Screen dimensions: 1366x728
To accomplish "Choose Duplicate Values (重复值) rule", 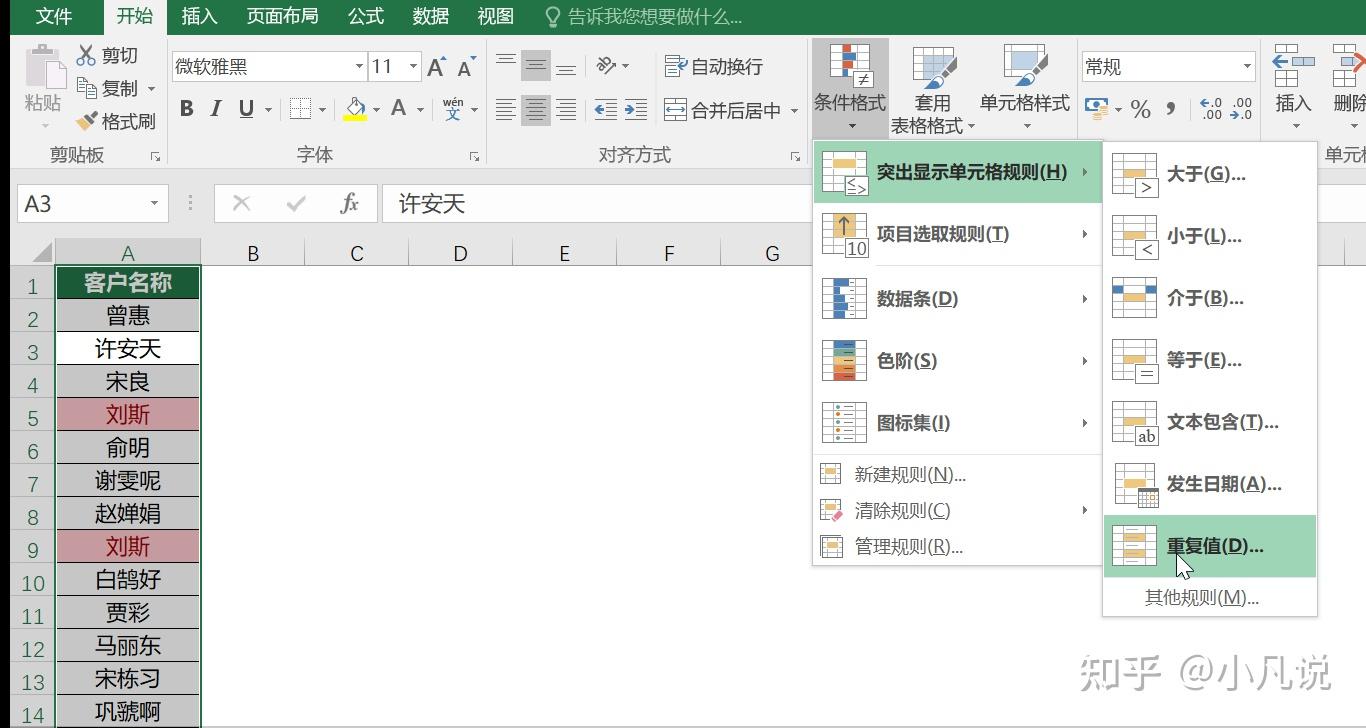I will point(1210,546).
